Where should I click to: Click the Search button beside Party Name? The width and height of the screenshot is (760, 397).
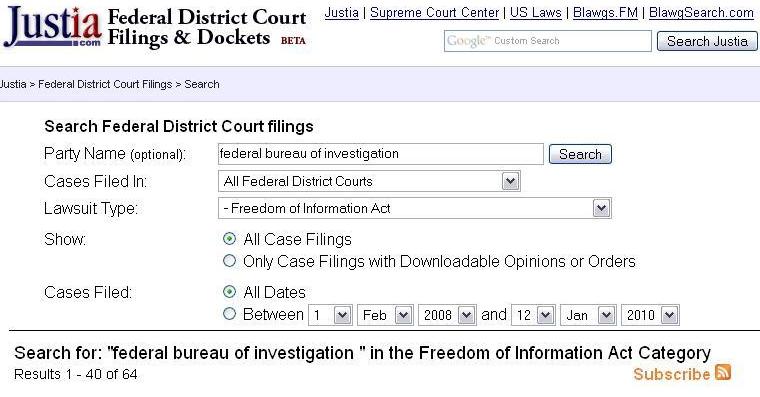tap(580, 154)
